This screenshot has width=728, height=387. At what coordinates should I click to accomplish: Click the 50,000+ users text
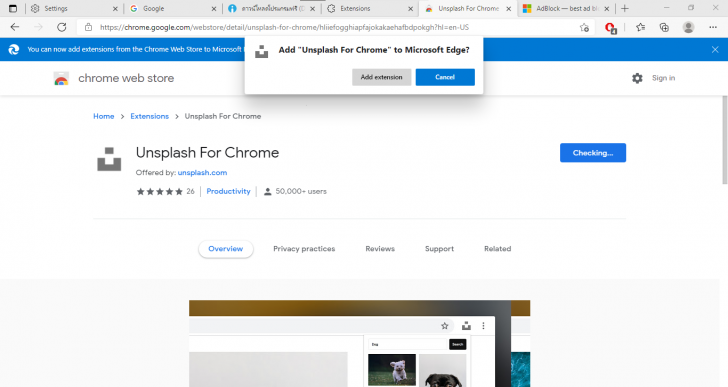click(301, 191)
